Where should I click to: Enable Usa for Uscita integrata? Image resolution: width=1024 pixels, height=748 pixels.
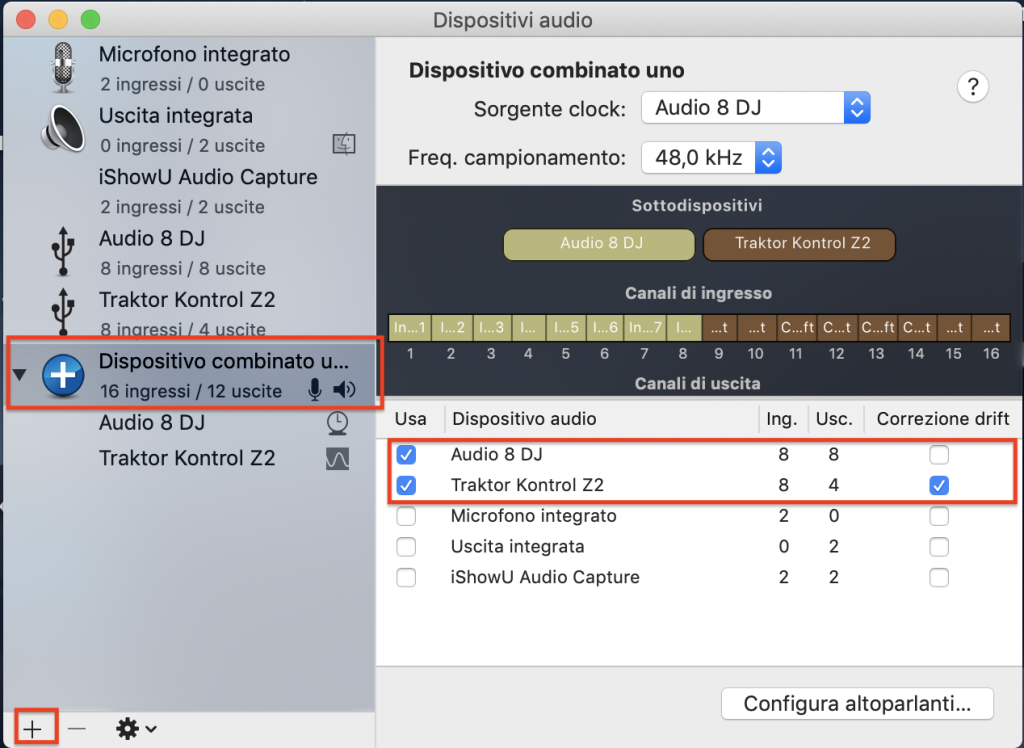pyautogui.click(x=406, y=547)
